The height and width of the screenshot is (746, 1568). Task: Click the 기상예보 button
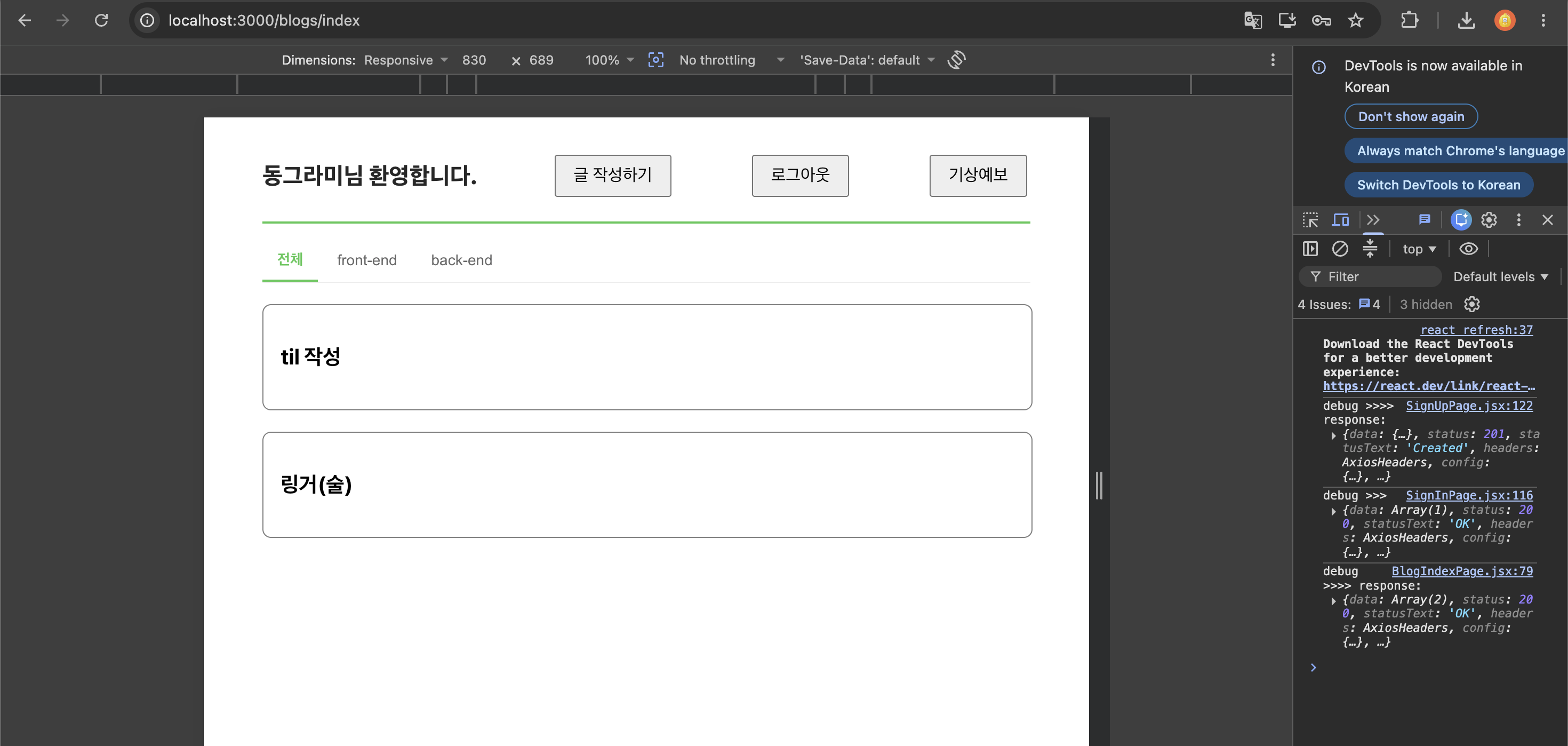978,176
